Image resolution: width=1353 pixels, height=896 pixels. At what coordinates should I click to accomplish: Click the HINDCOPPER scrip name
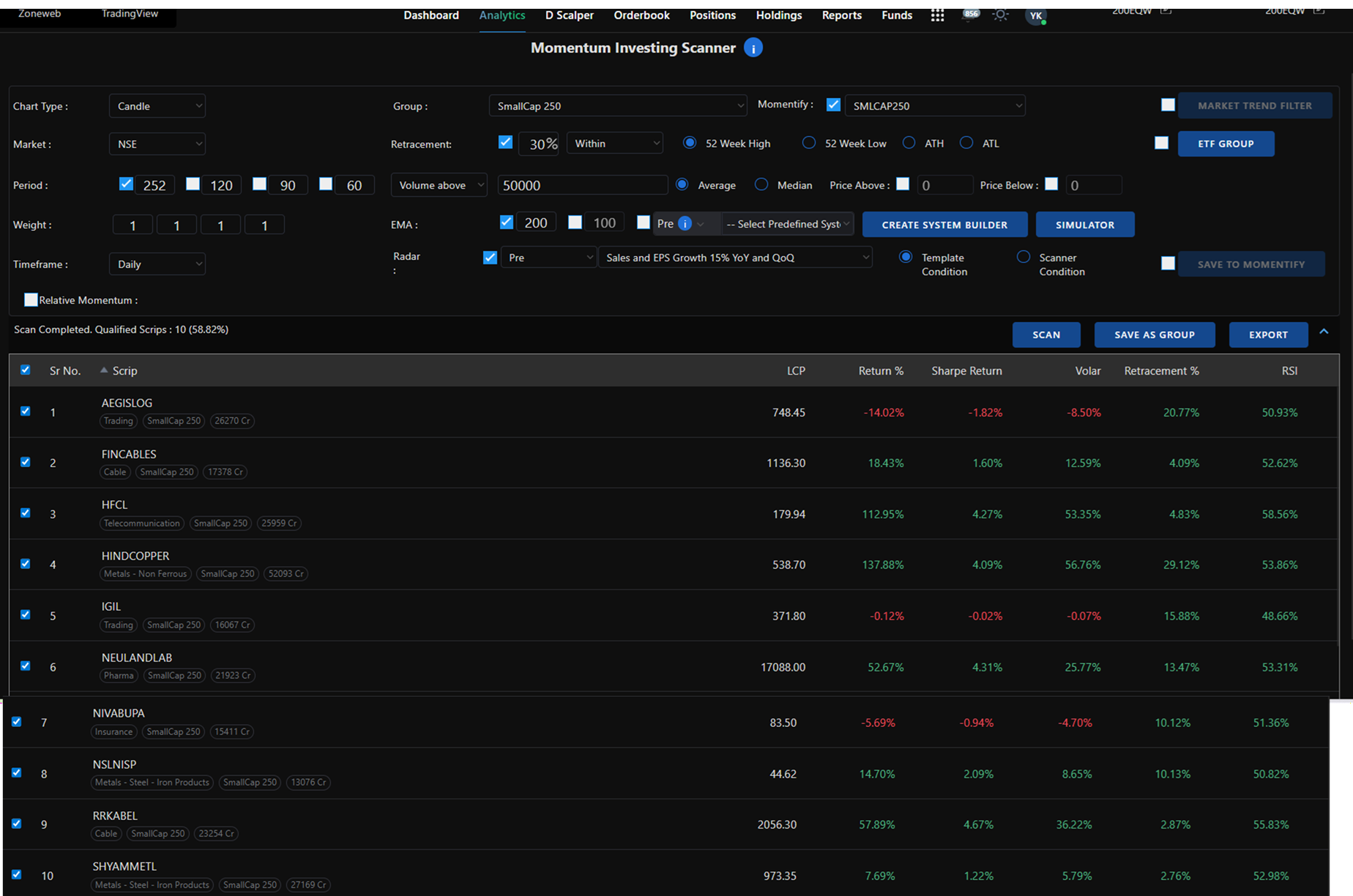click(x=135, y=556)
